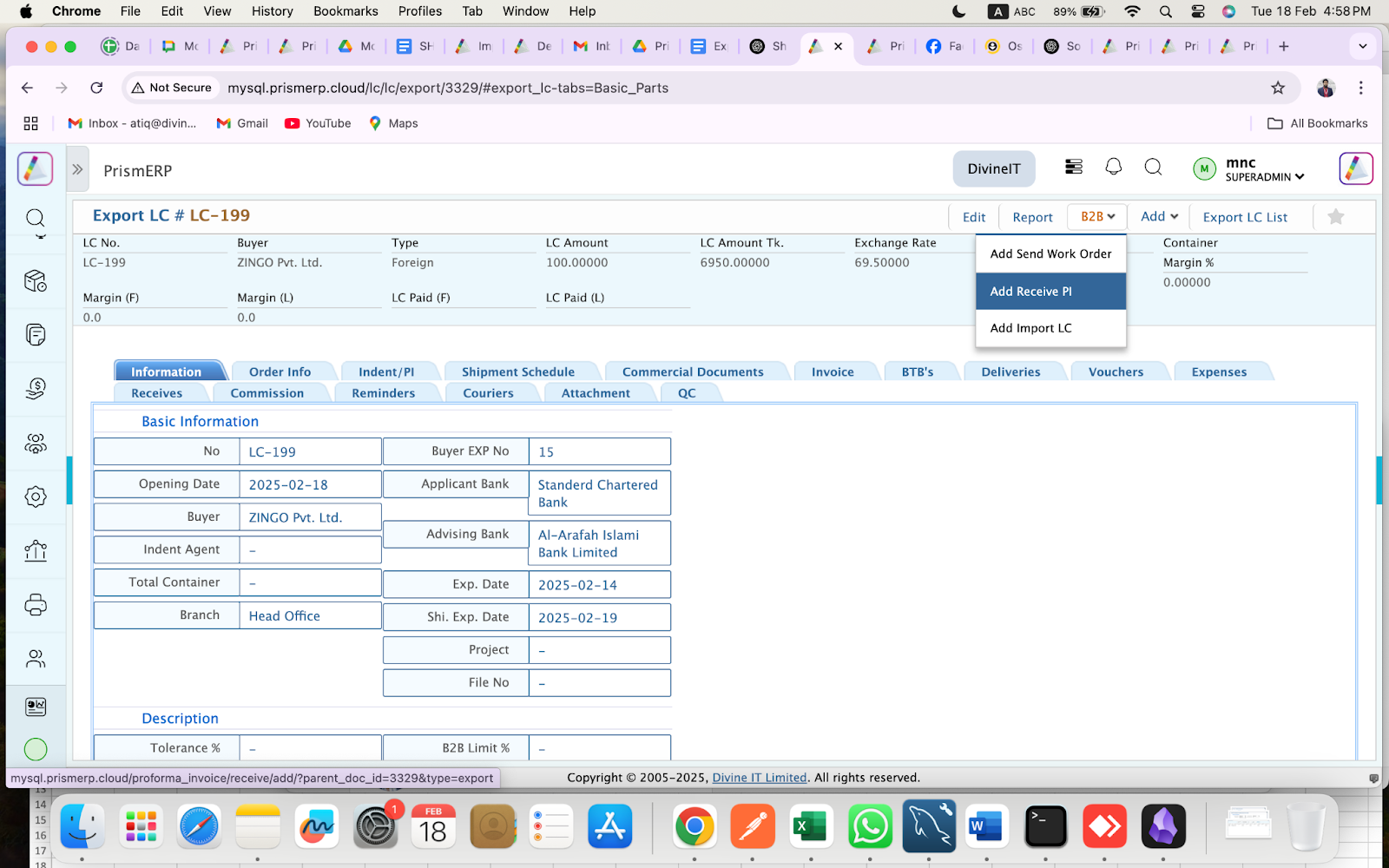Screen dimensions: 1389x868
Task: Open the Chrome tab search chevron
Action: (1362, 46)
